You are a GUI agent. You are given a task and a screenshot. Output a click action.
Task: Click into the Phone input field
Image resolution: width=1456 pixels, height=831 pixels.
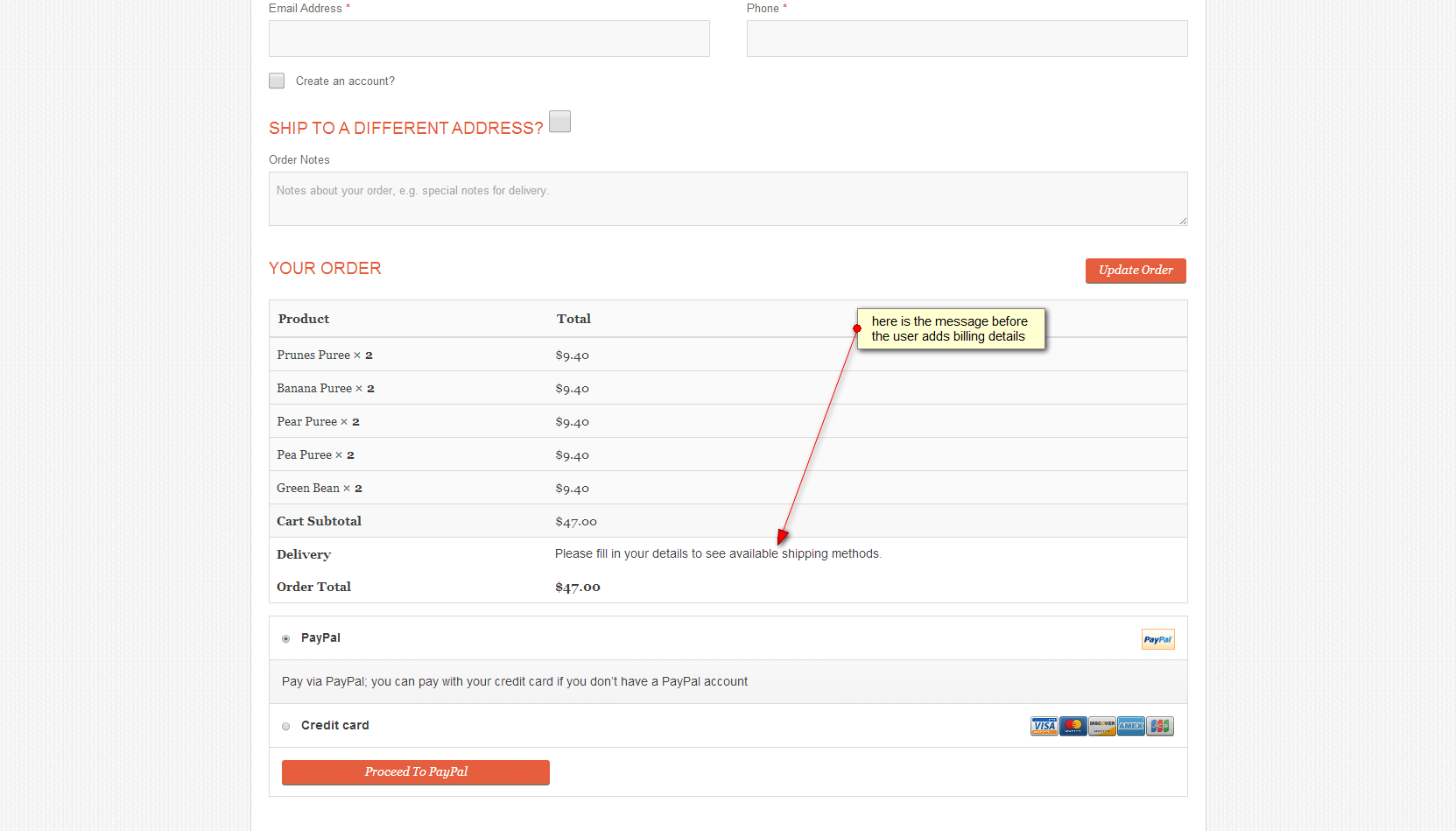967,39
